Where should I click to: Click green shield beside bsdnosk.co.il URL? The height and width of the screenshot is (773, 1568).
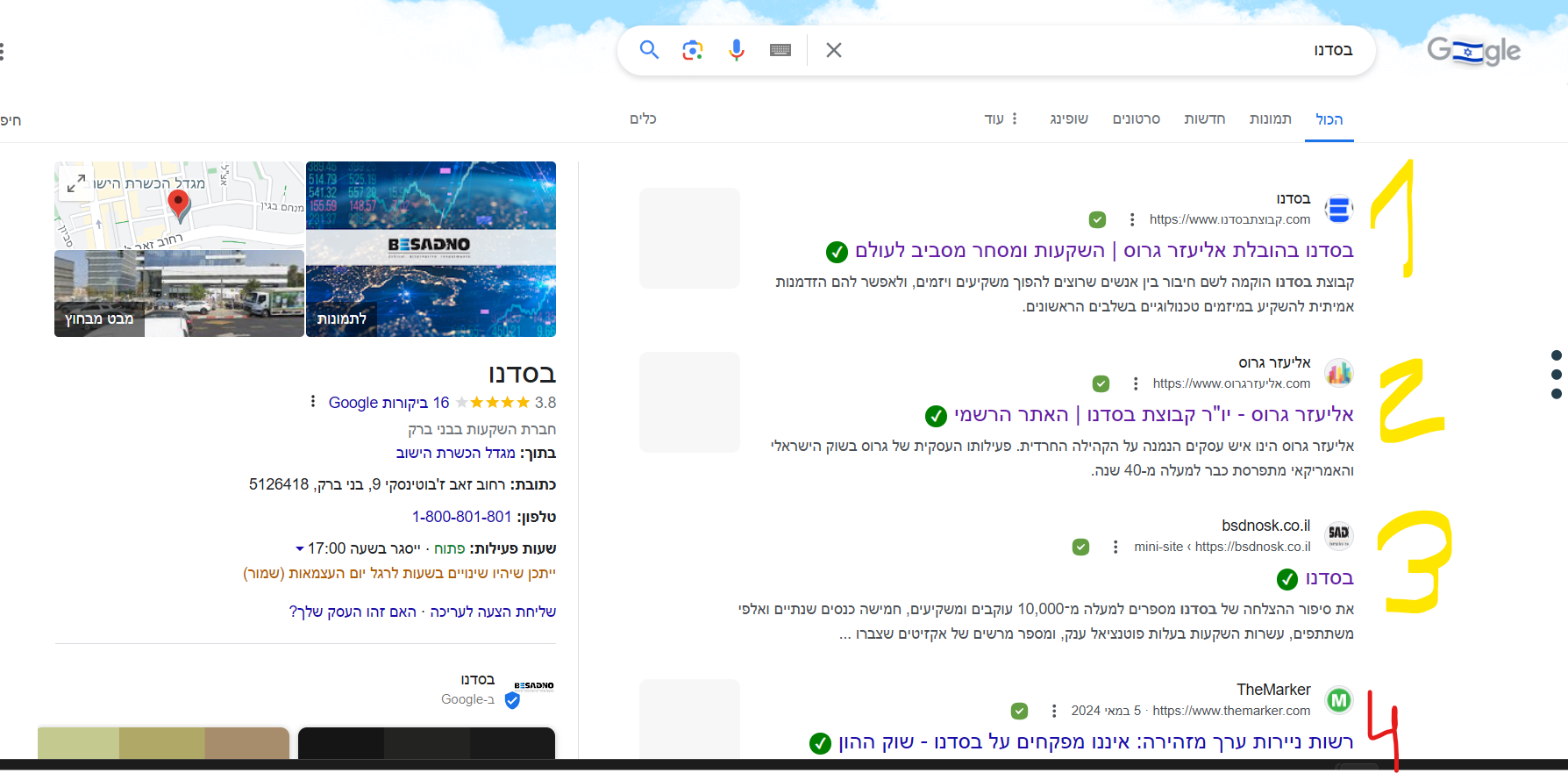[x=1080, y=547]
